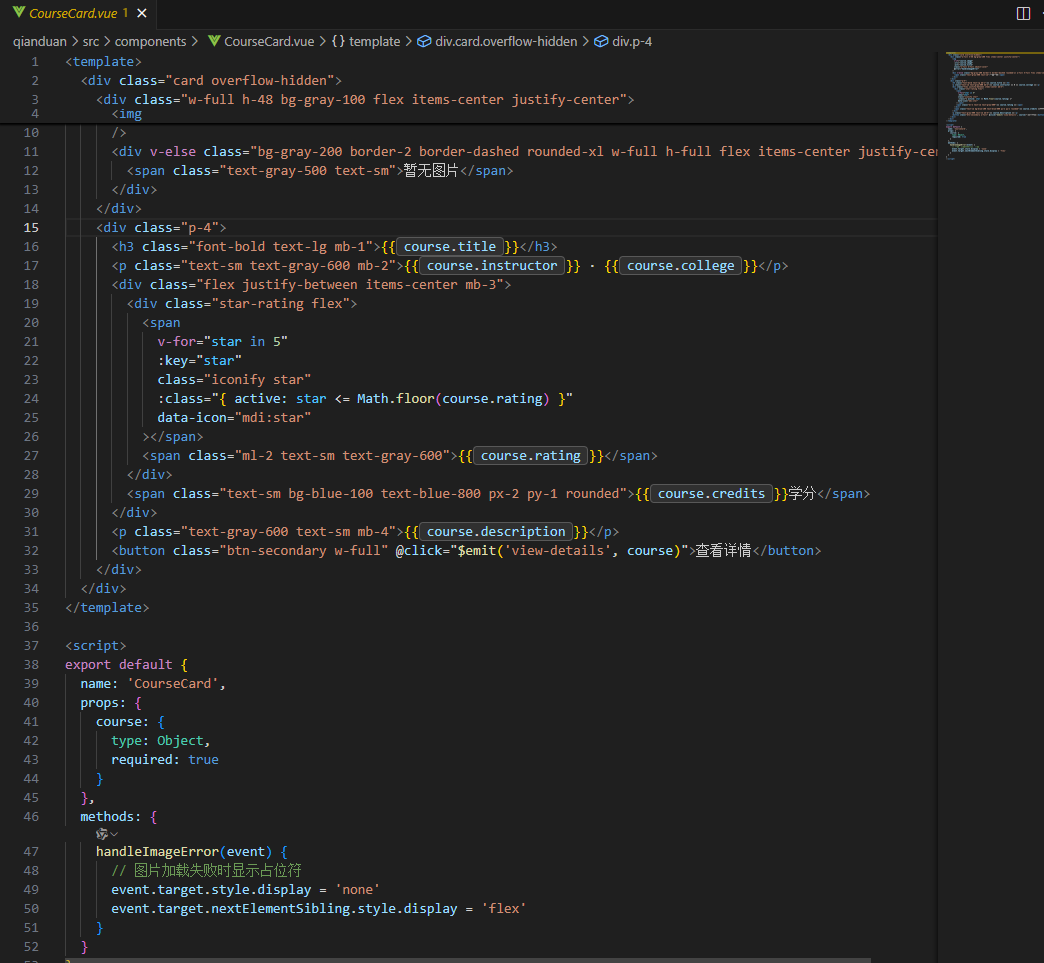Open the components breadcrumb folder

tap(150, 41)
